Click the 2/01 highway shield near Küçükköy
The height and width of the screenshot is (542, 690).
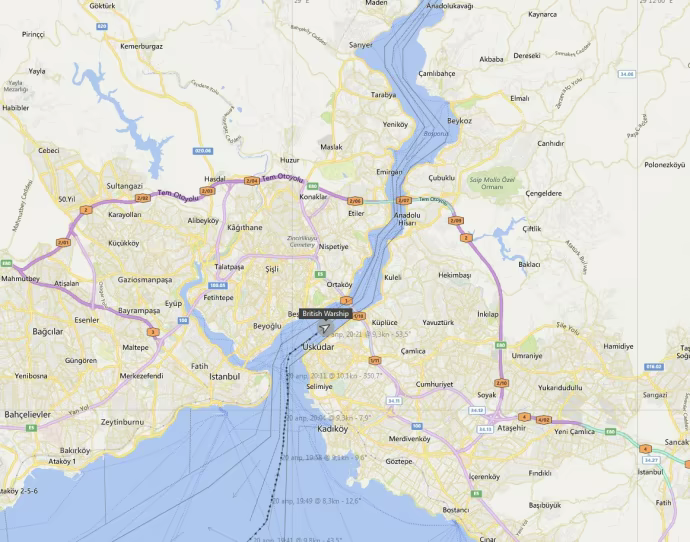63,242
